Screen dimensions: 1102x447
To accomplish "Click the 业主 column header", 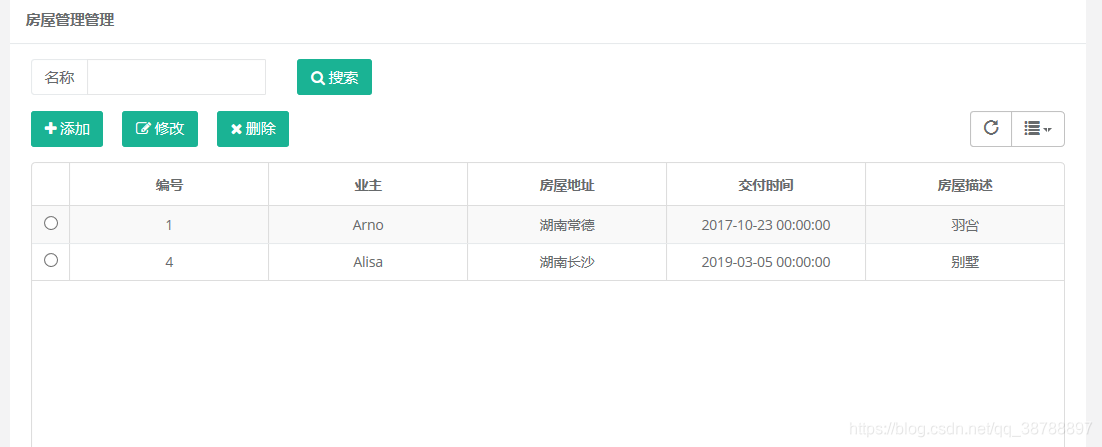I will tap(368, 185).
